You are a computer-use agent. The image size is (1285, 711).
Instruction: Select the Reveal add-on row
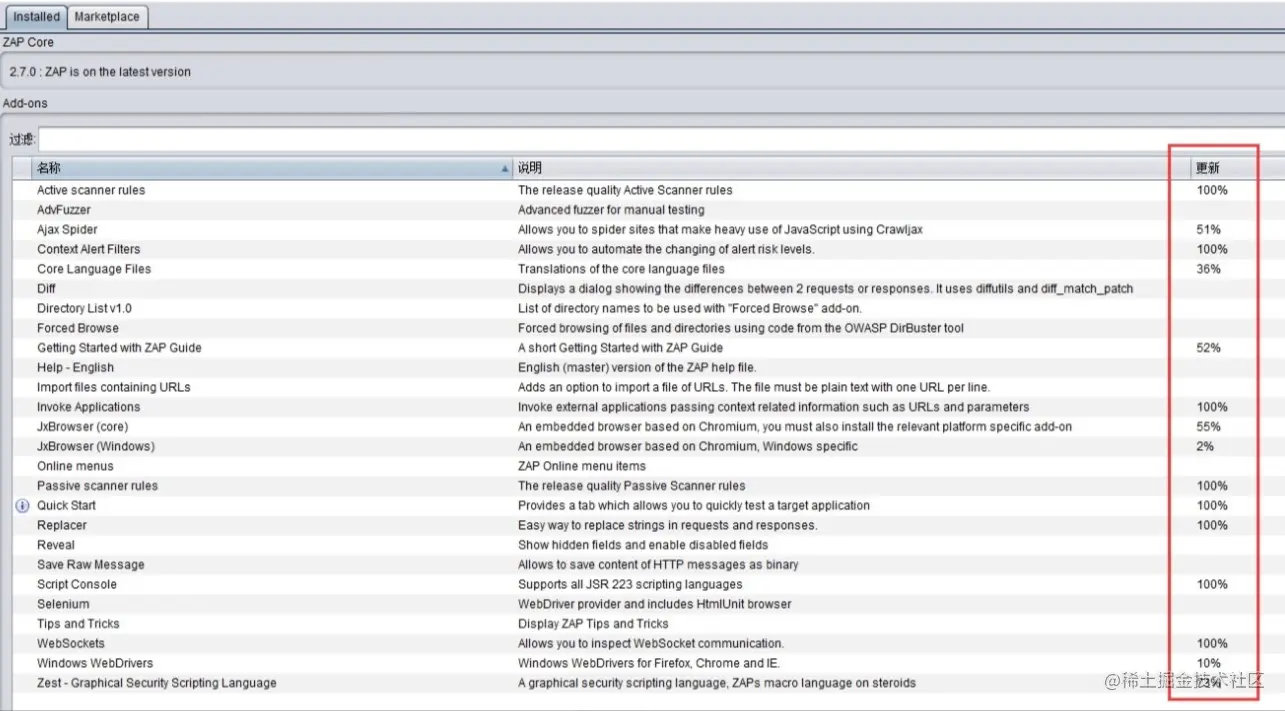[648, 545]
